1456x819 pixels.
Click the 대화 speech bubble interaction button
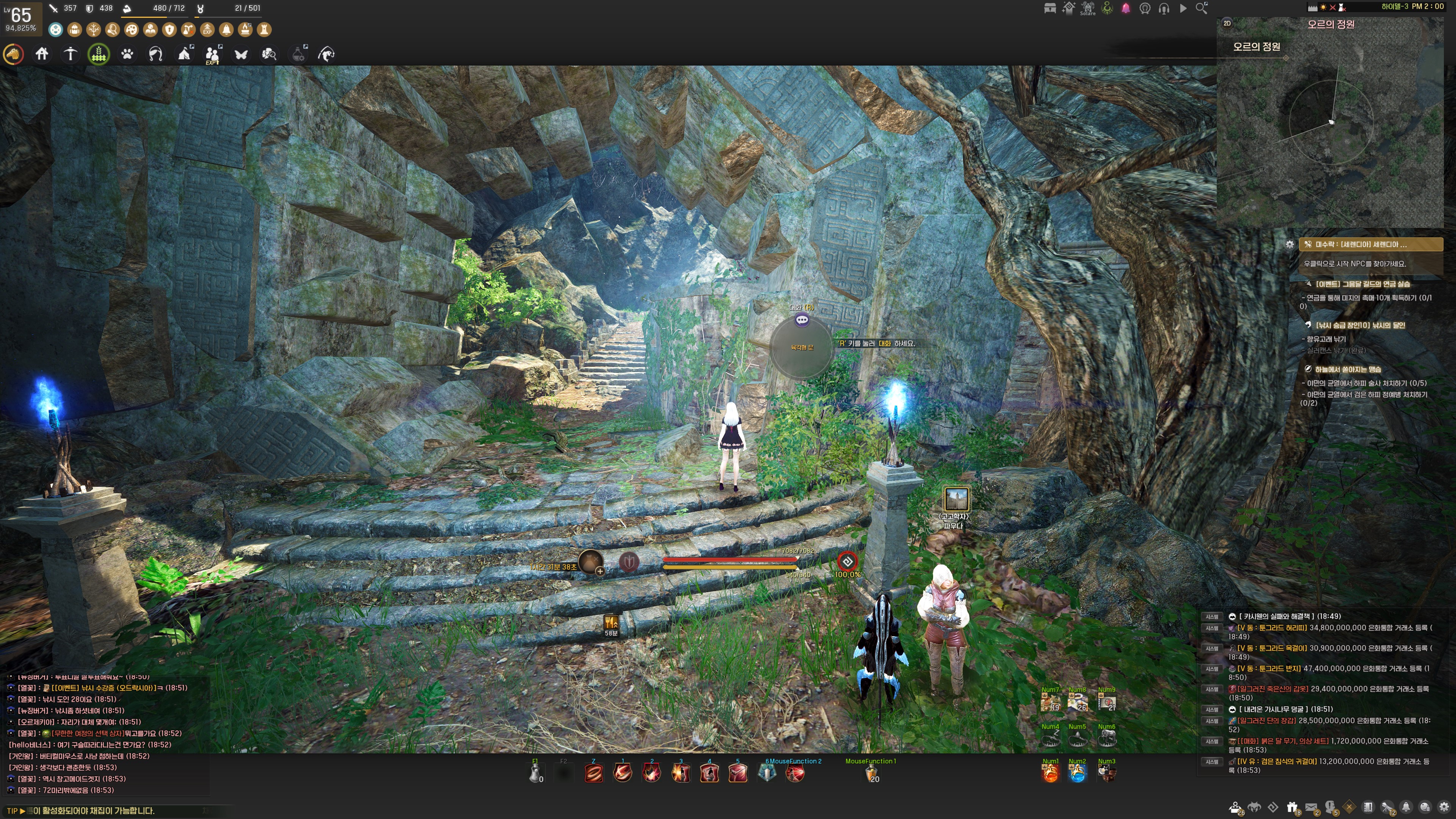click(802, 320)
